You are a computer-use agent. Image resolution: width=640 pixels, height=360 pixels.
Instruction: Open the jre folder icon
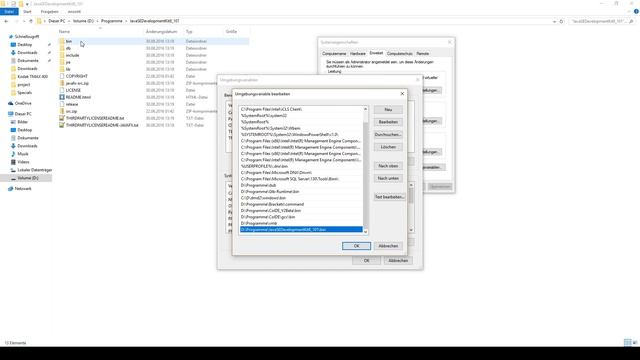coord(62,62)
